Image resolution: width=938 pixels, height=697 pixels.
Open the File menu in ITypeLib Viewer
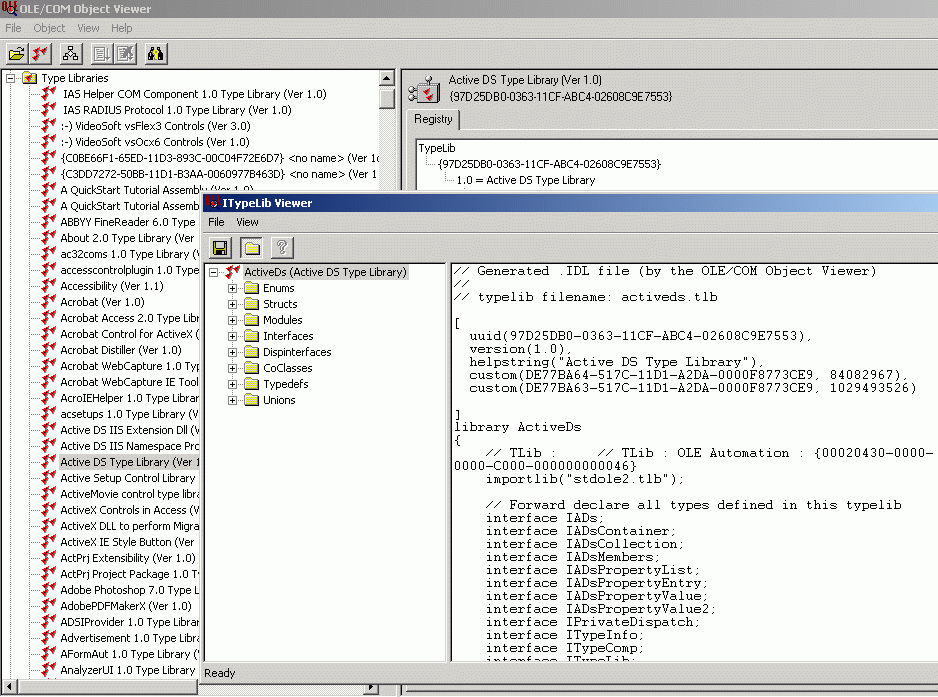(216, 222)
